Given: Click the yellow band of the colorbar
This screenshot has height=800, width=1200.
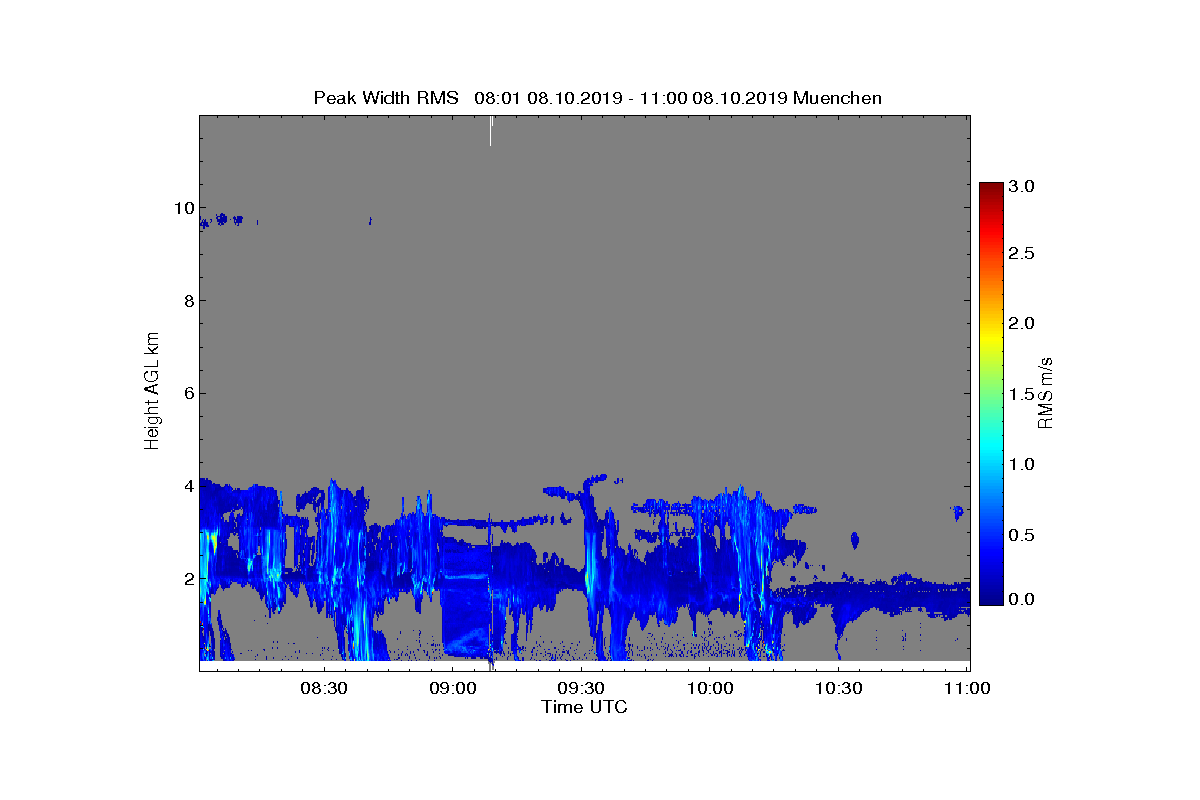Looking at the screenshot, I should 991,338.
